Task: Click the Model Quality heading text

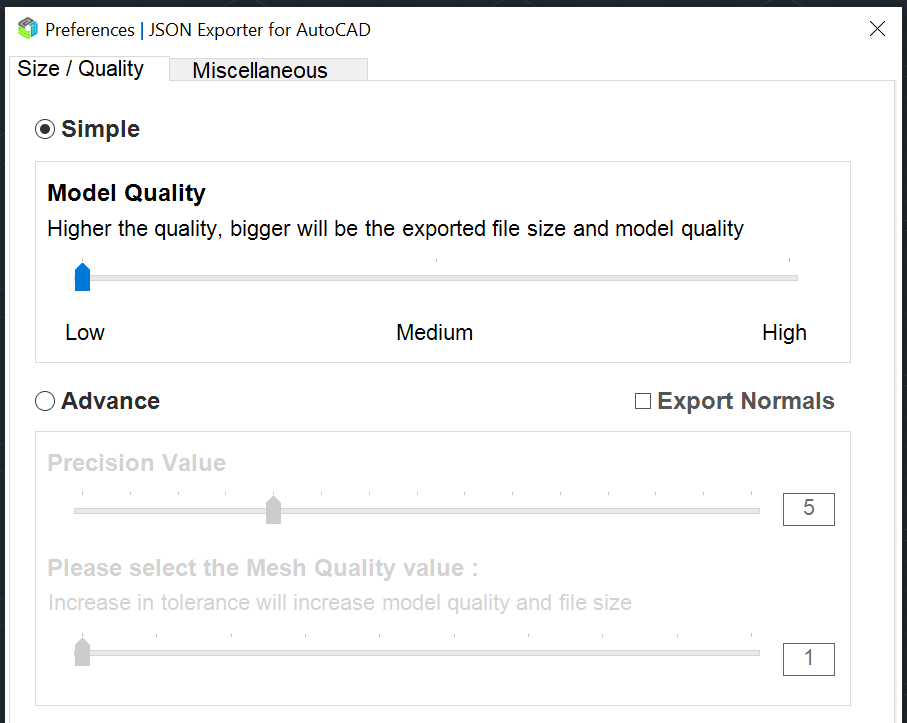Action: [127, 193]
